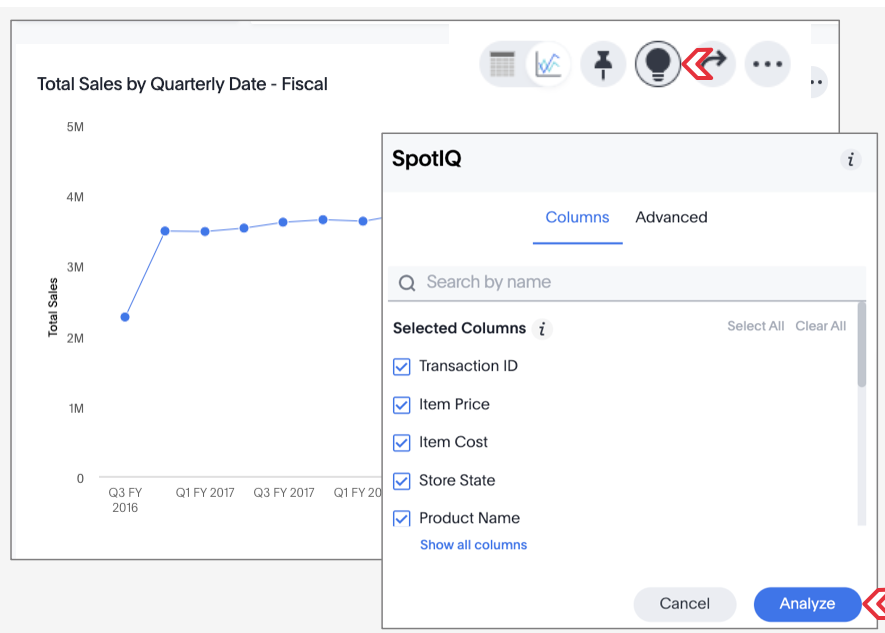Uncheck Transaction ID column
The width and height of the screenshot is (885, 633).
pyautogui.click(x=402, y=367)
